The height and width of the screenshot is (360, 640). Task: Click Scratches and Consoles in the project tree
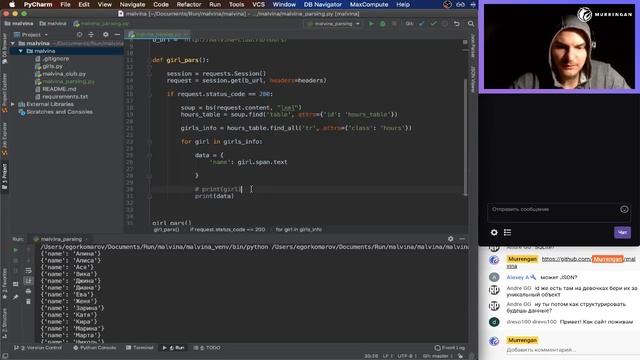pyautogui.click(x=59, y=112)
